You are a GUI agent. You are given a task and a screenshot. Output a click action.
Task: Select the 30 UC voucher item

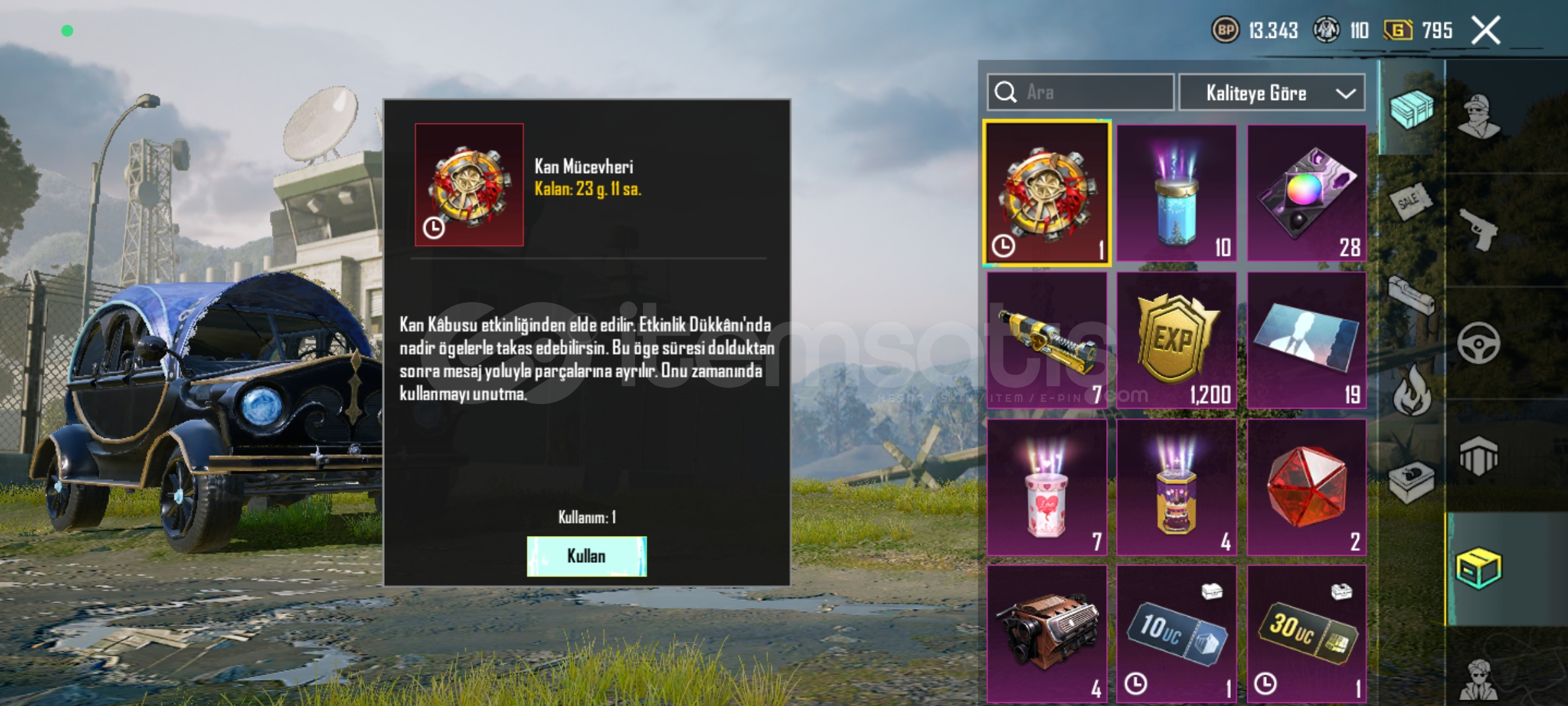[x=1307, y=634]
